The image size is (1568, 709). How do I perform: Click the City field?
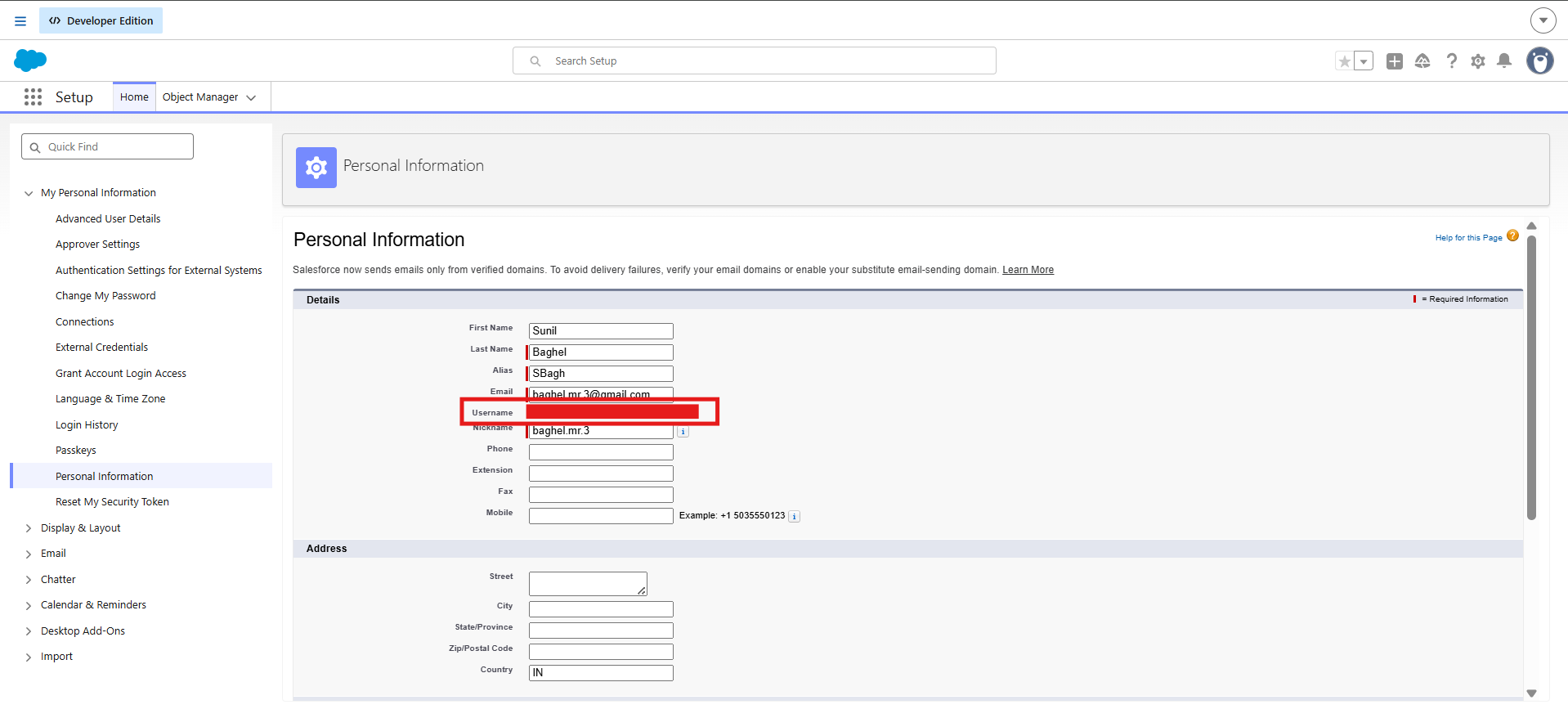[x=601, y=608]
